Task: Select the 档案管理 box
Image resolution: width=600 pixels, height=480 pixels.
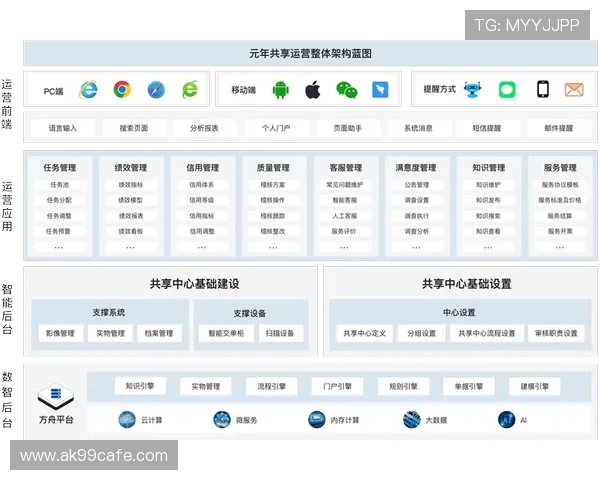Action: (x=159, y=333)
